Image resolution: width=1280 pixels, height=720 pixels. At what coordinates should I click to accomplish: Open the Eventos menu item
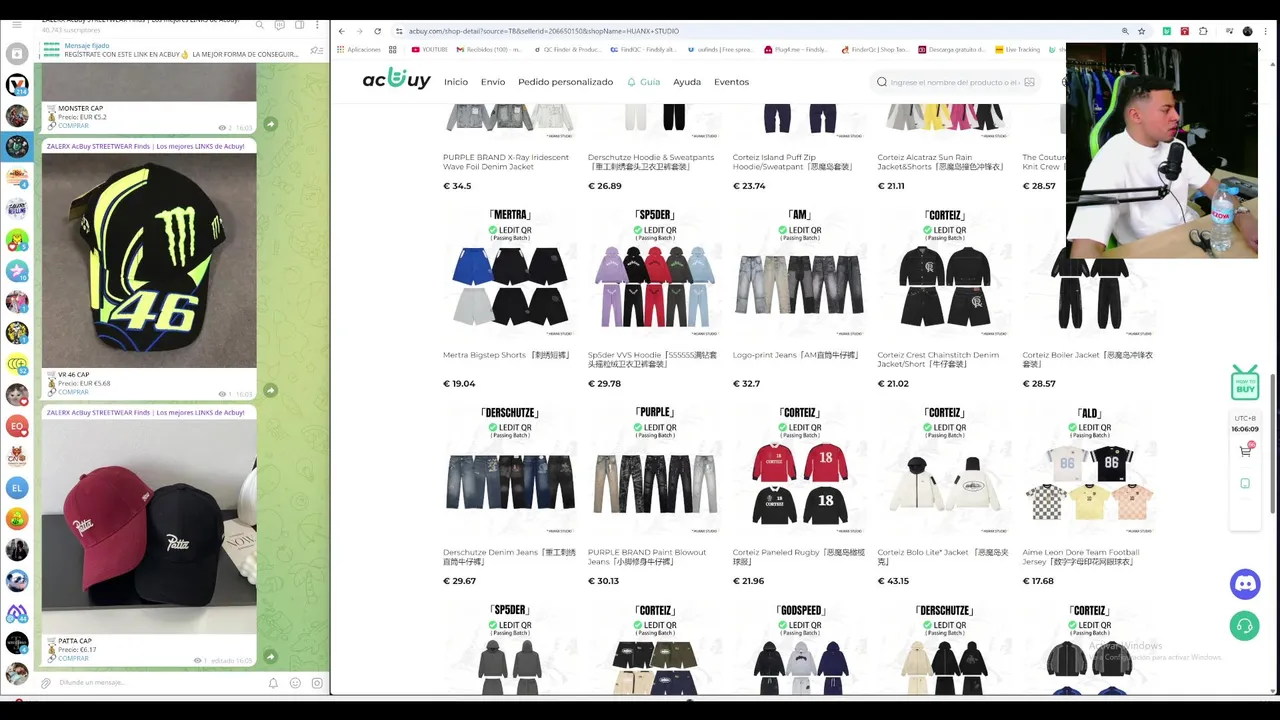tap(731, 82)
